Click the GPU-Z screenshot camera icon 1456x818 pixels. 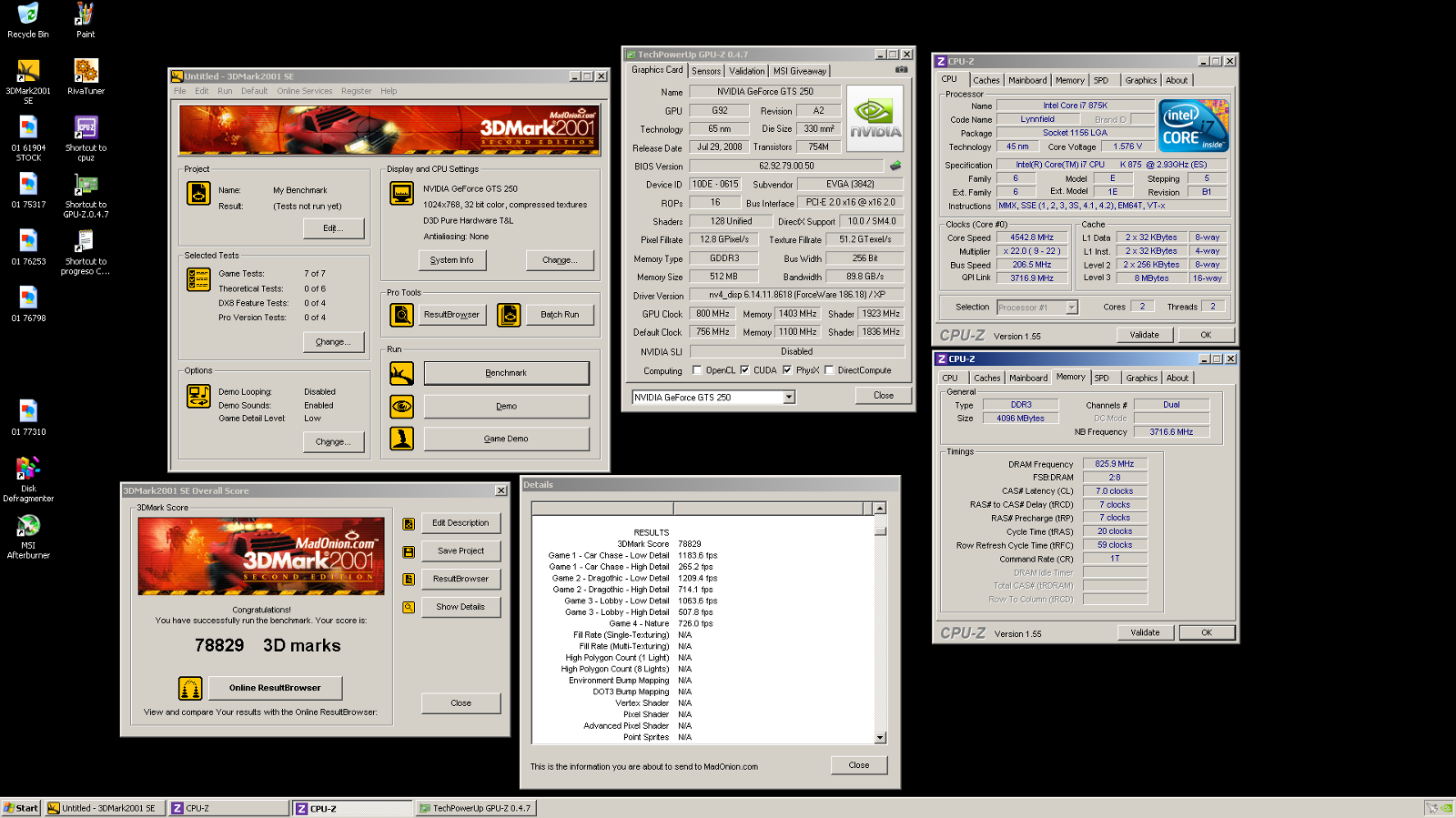(x=901, y=70)
